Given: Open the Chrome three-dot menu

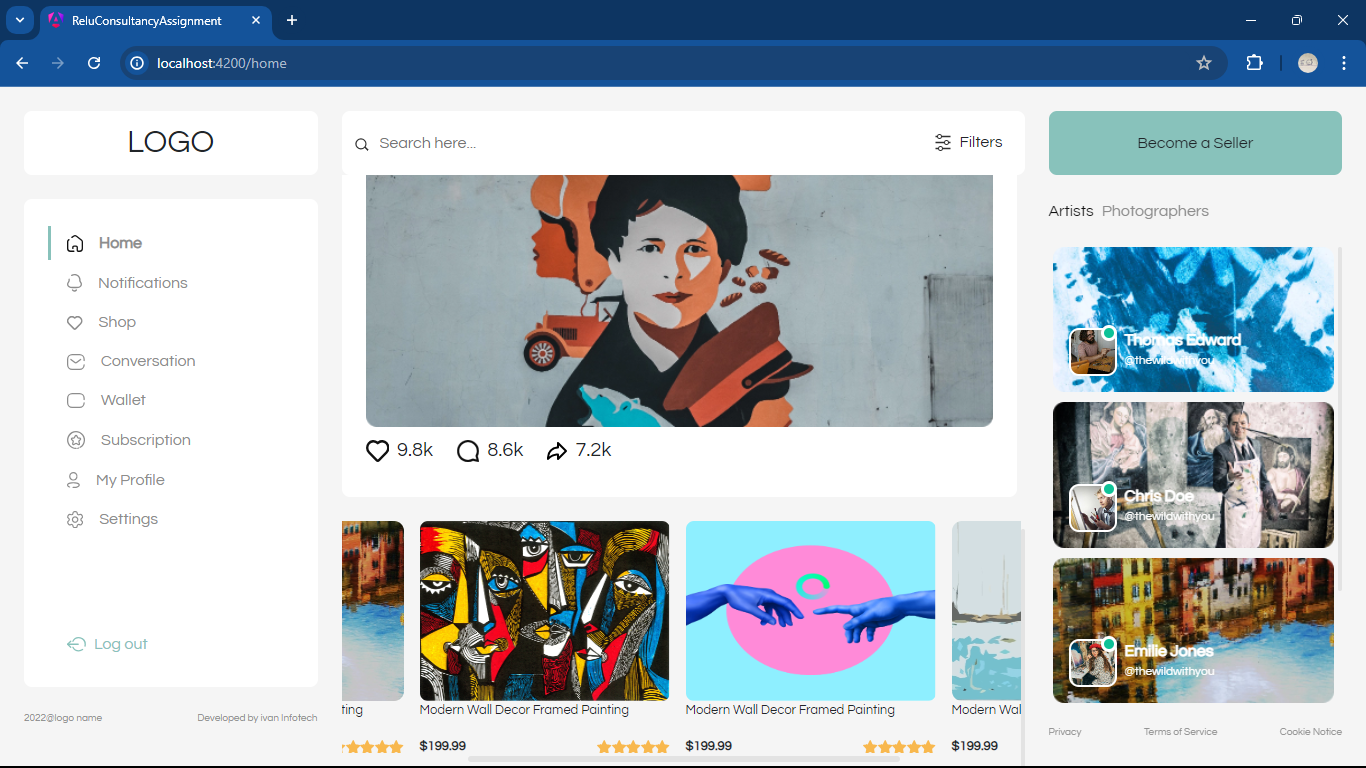Looking at the screenshot, I should click(x=1344, y=63).
